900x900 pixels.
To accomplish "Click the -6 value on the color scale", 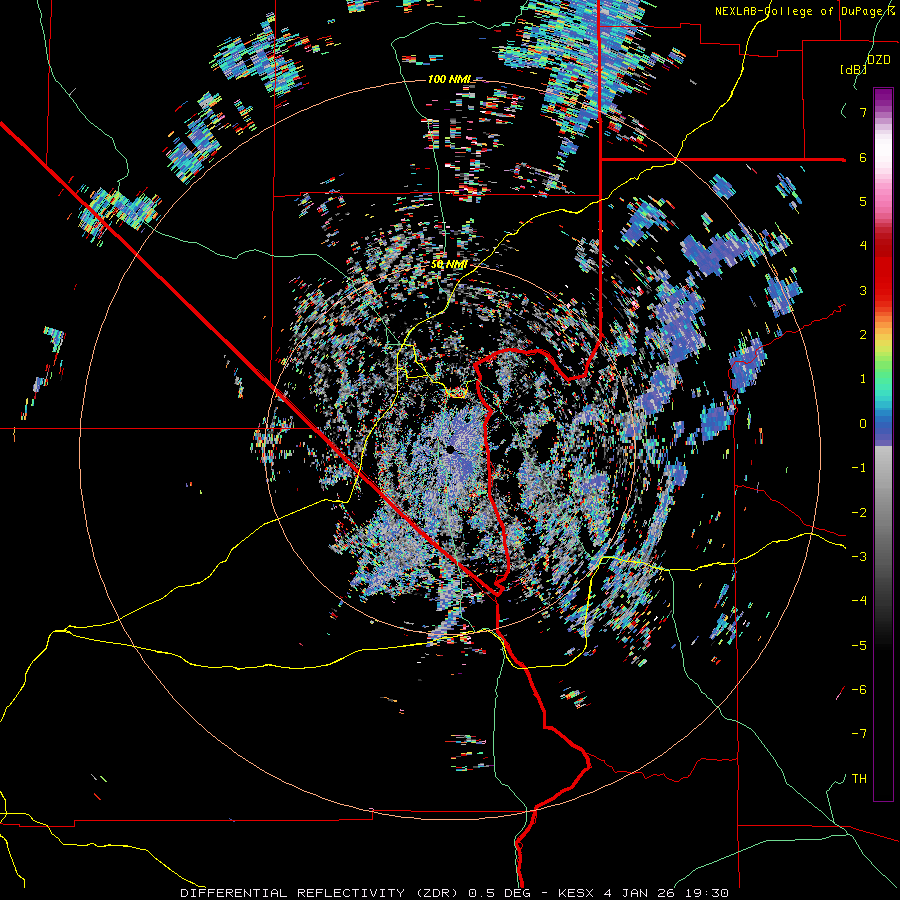I will pyautogui.click(x=859, y=690).
